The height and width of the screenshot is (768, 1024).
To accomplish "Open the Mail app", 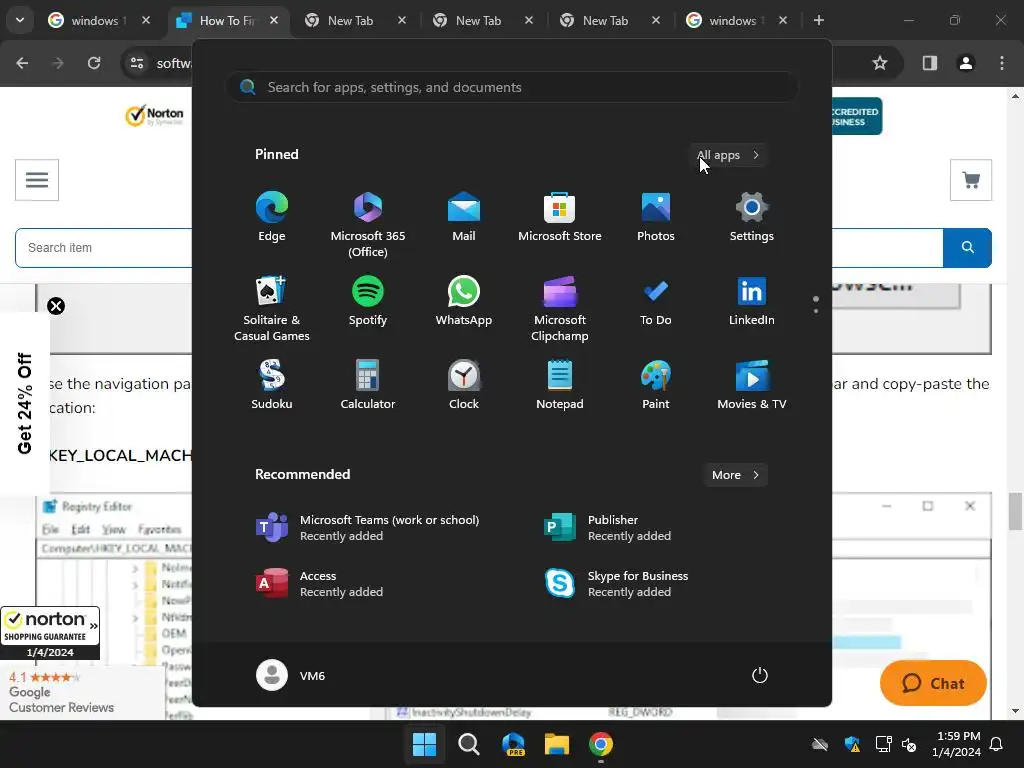I will [464, 217].
